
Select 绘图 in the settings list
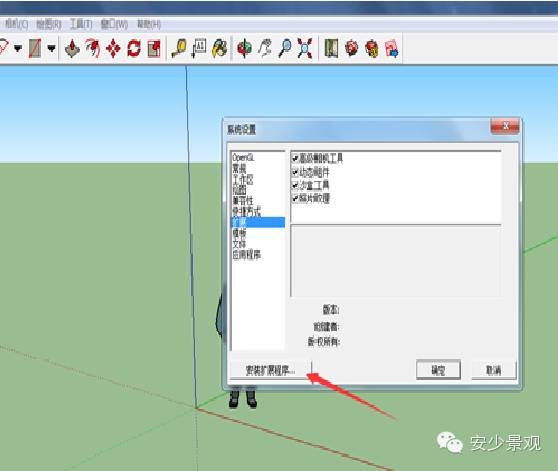[239, 190]
